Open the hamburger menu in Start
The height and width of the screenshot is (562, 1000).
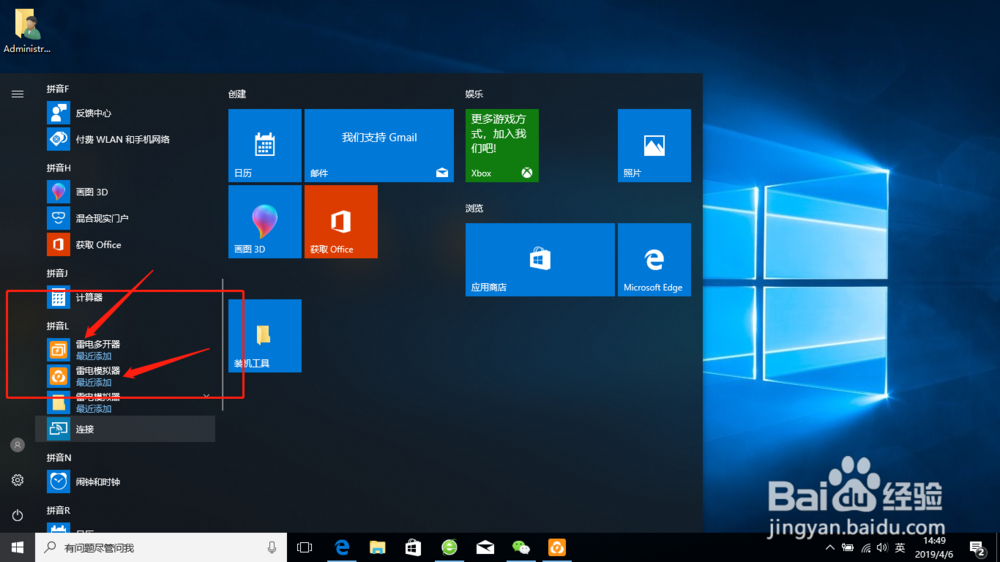17,94
